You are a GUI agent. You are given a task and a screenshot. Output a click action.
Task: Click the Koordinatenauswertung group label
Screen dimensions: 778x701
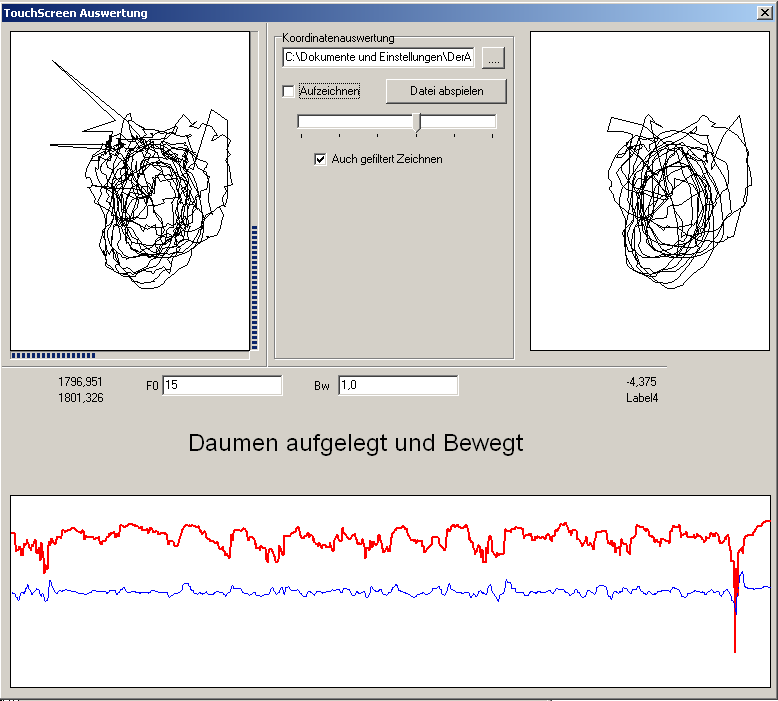click(x=338, y=38)
